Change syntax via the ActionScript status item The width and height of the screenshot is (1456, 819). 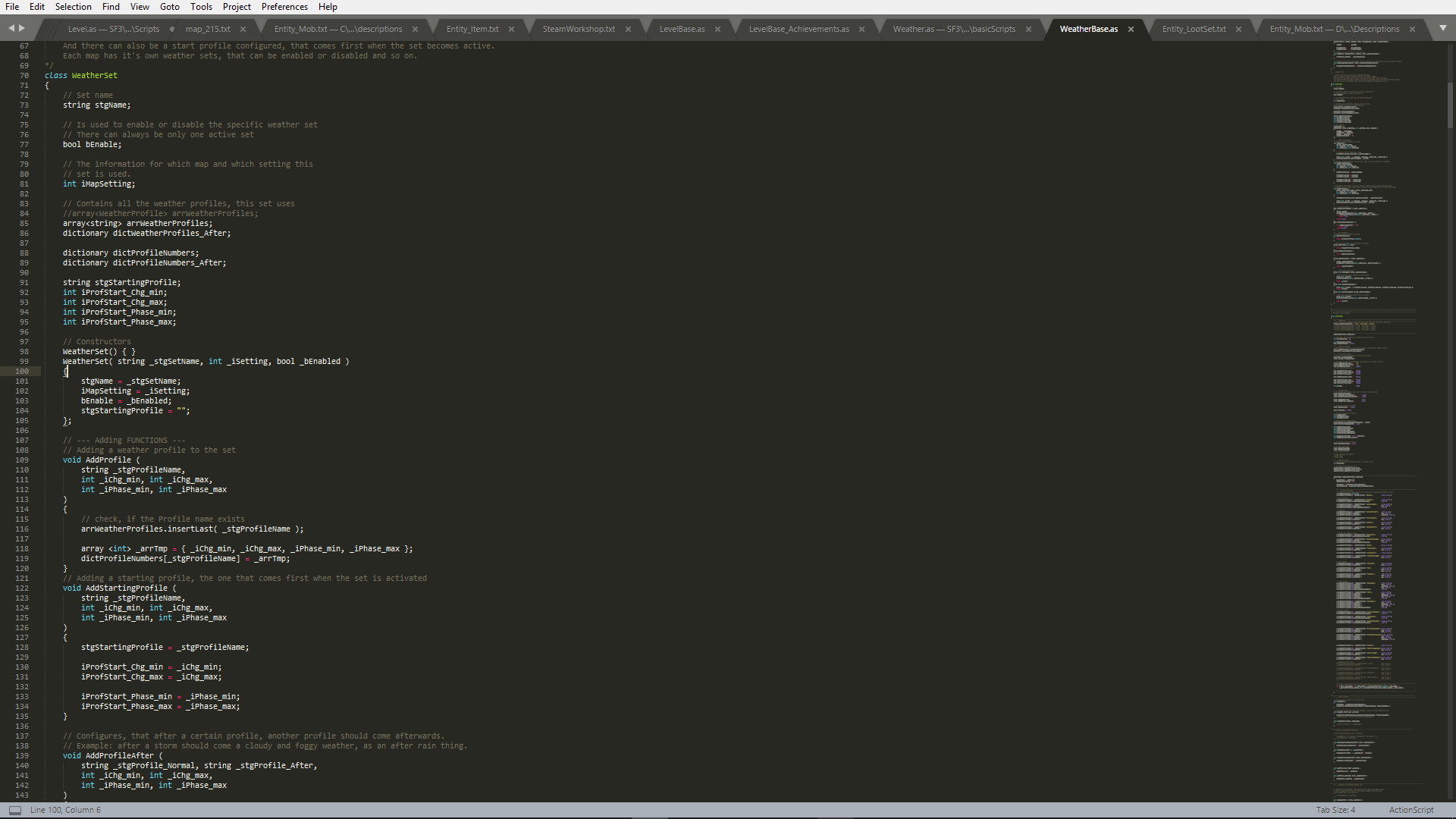[1413, 810]
